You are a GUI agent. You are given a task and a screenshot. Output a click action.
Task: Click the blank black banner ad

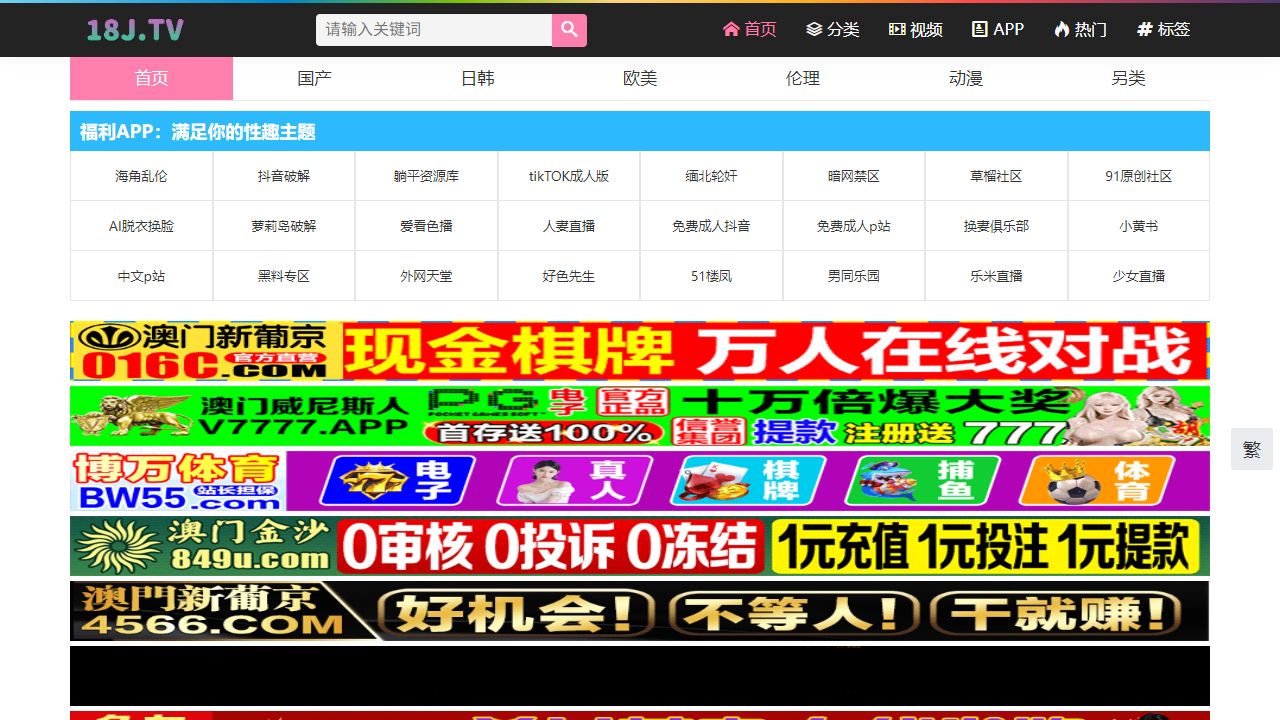640,676
